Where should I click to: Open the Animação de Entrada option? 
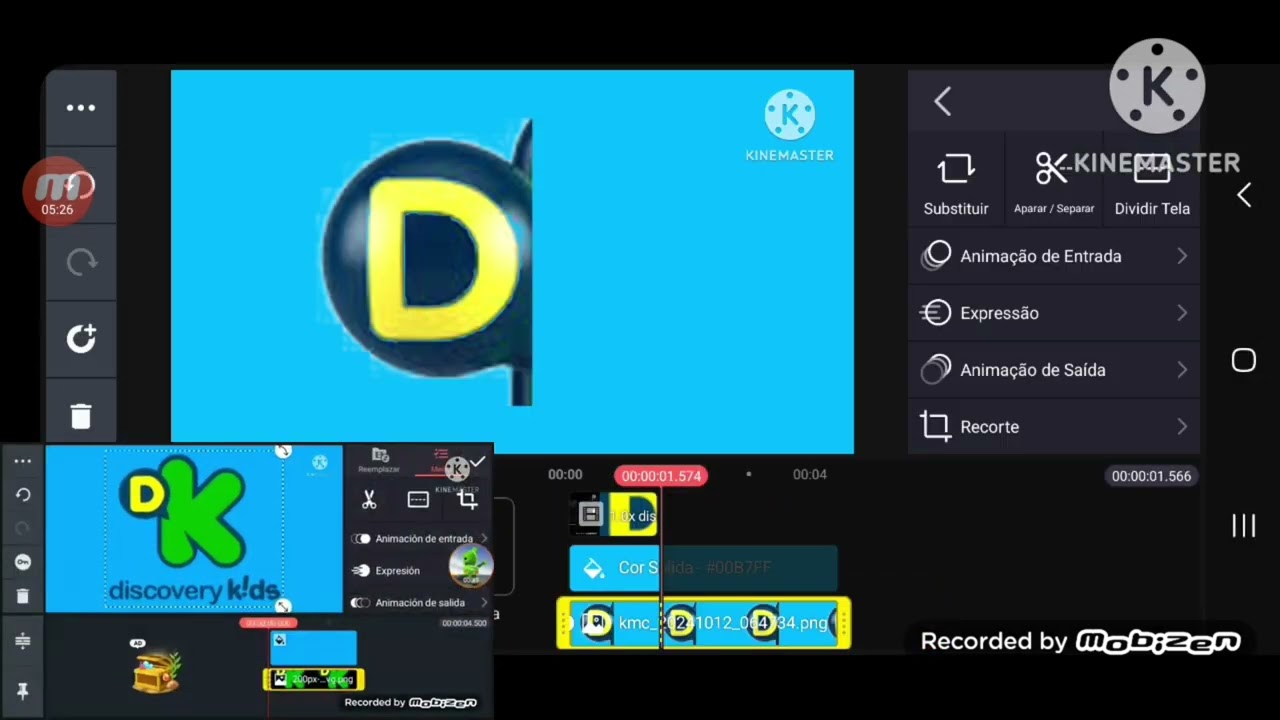pyautogui.click(x=1054, y=256)
